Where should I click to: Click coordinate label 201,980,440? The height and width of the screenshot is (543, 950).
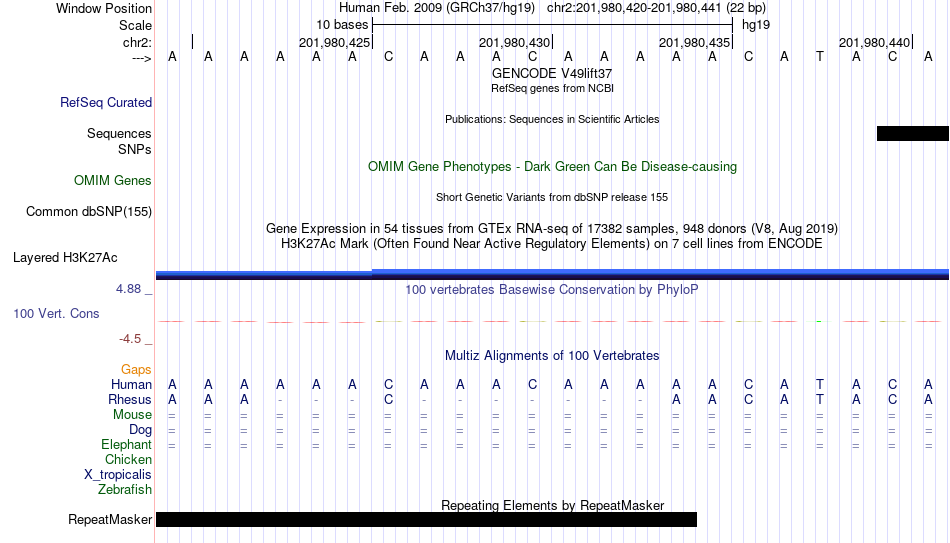(874, 42)
